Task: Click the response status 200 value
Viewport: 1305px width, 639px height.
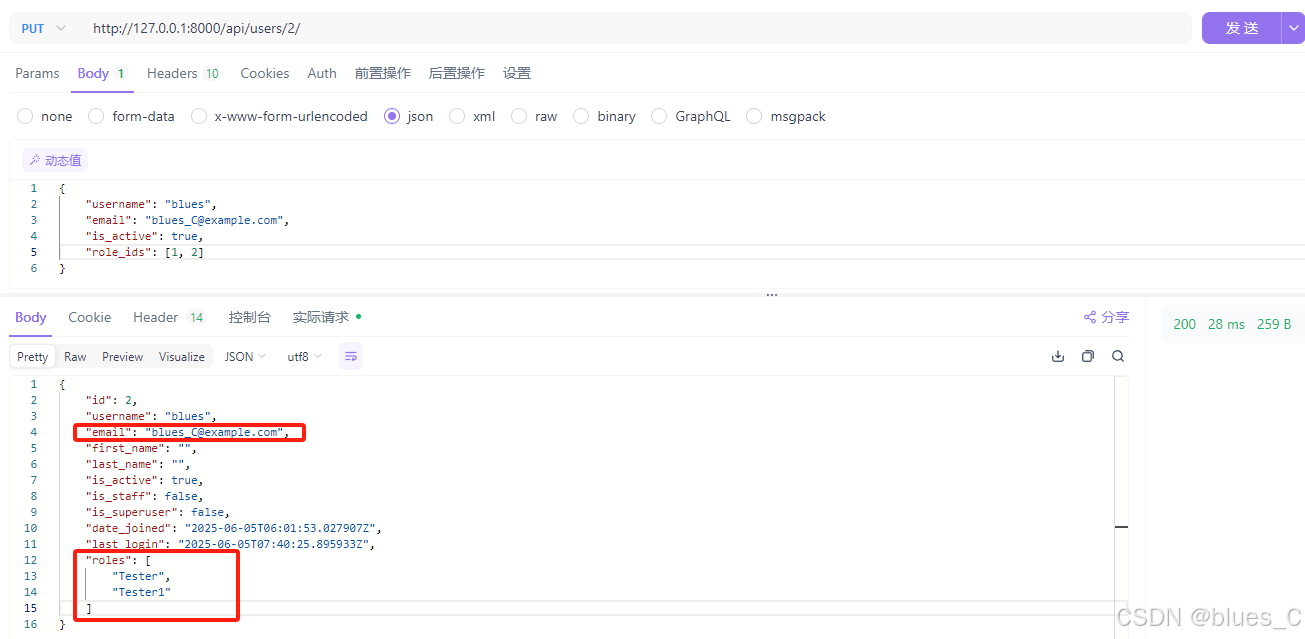Action: pyautogui.click(x=1184, y=324)
